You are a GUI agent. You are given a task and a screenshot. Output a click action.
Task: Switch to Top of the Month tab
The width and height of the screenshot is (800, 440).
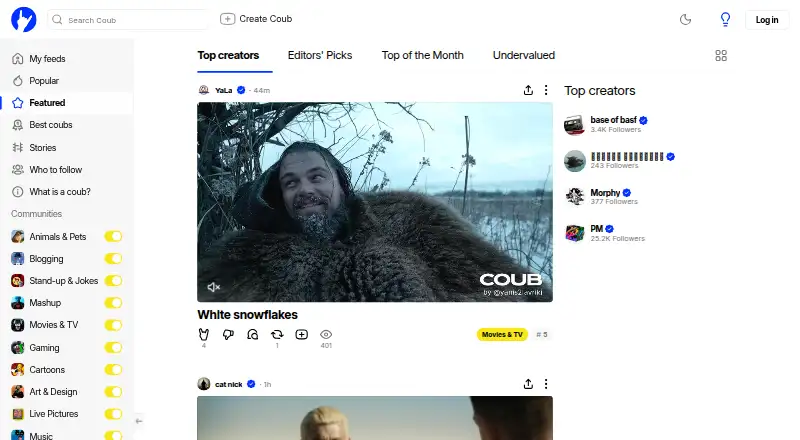[x=422, y=55]
